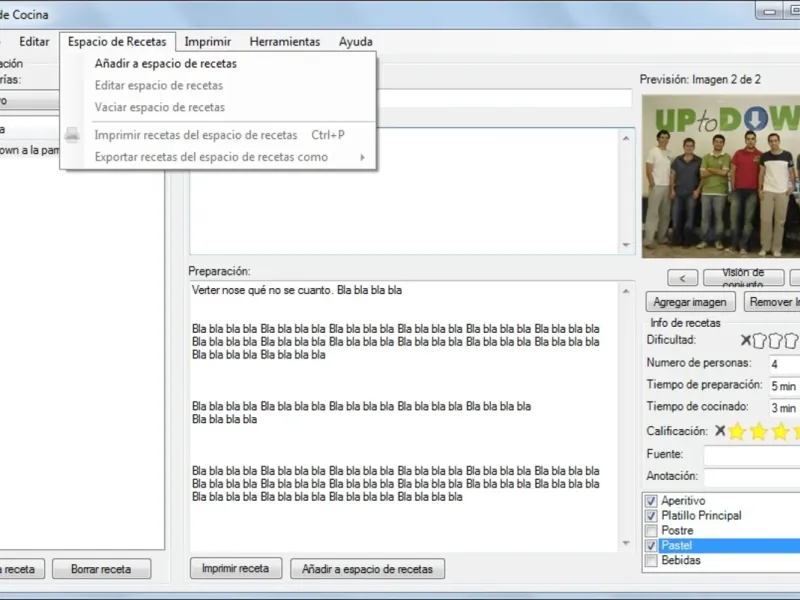
Task: Go to previous image with '<' button
Action: tap(683, 278)
